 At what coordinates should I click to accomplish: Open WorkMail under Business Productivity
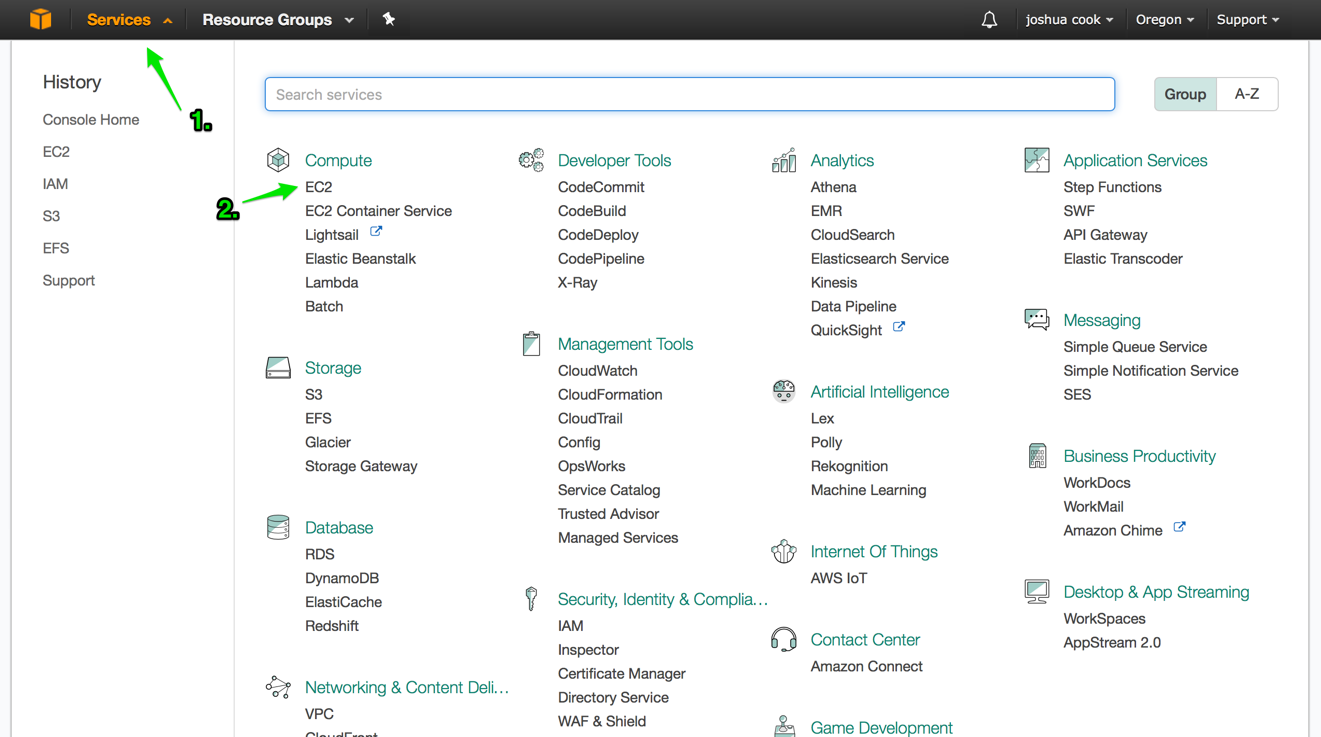tap(1093, 507)
